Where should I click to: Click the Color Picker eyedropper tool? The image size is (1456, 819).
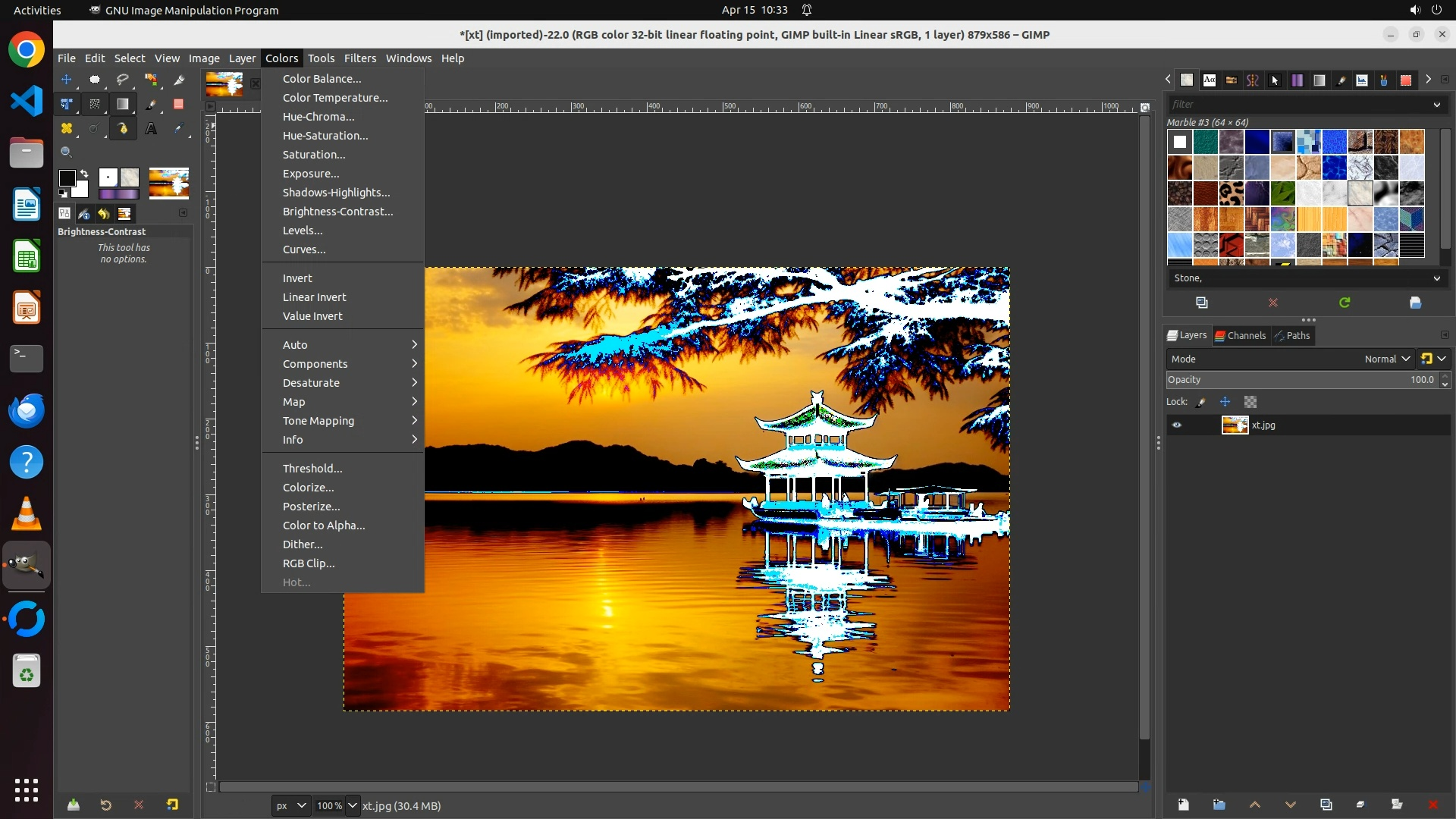point(179,129)
